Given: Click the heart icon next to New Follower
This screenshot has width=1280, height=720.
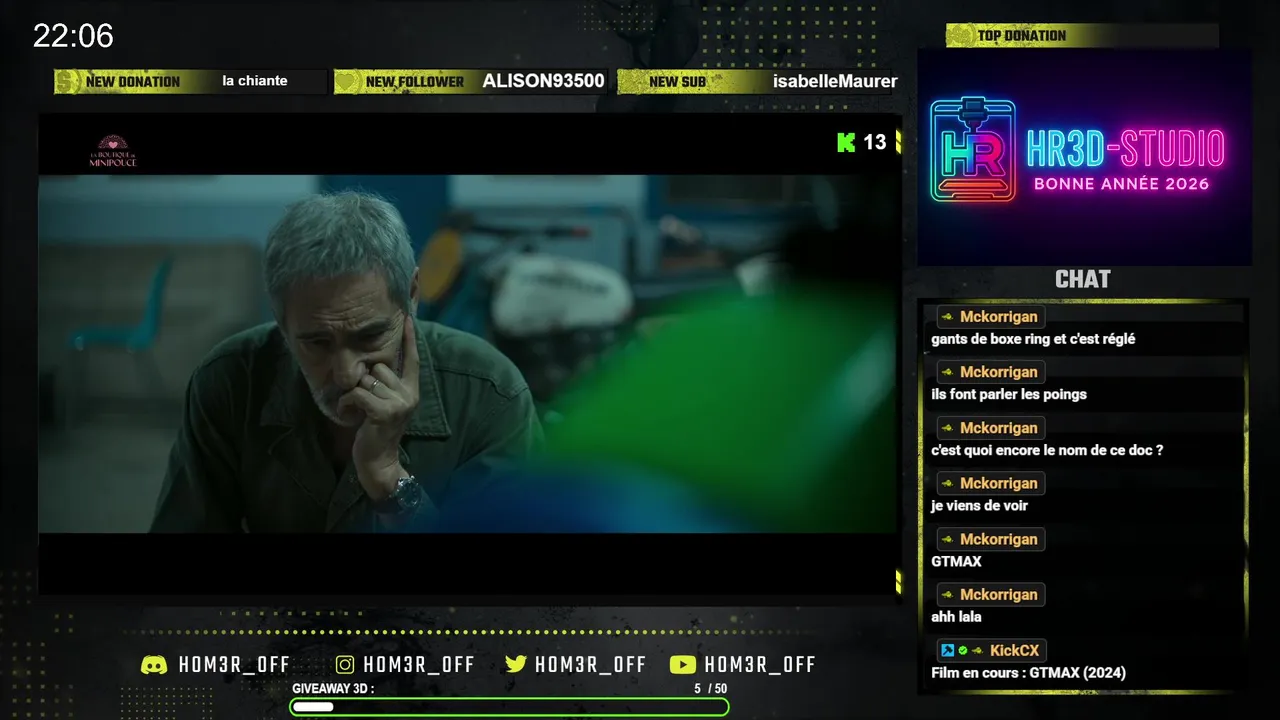Looking at the screenshot, I should click(347, 82).
